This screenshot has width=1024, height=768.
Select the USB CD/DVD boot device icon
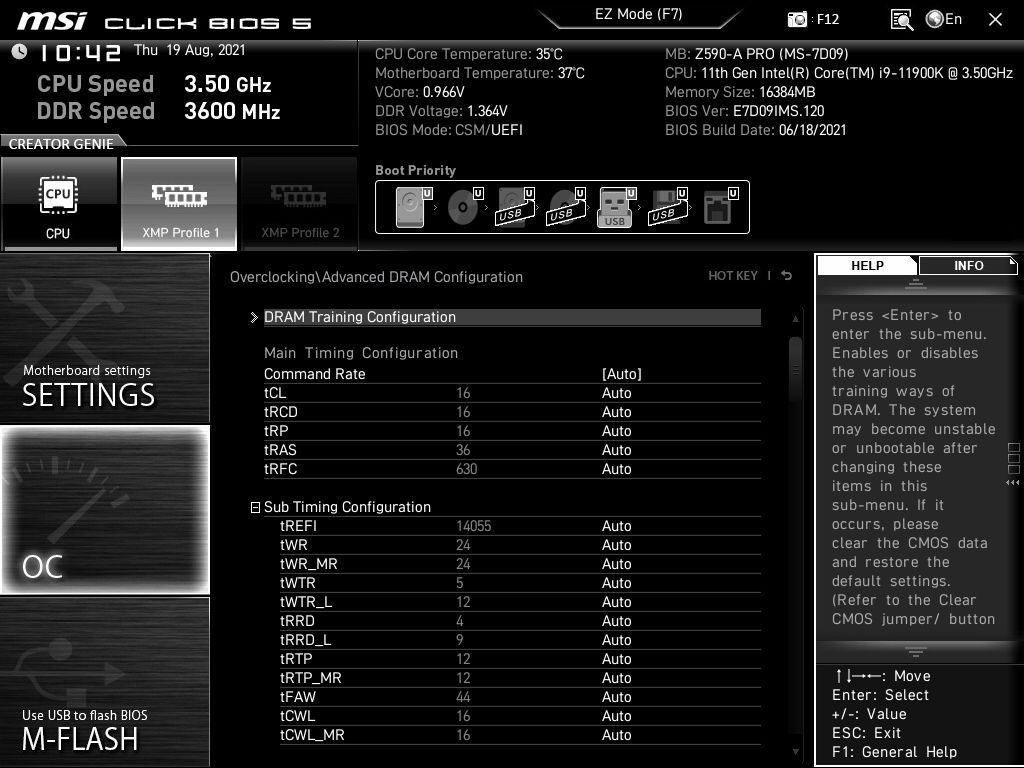566,207
